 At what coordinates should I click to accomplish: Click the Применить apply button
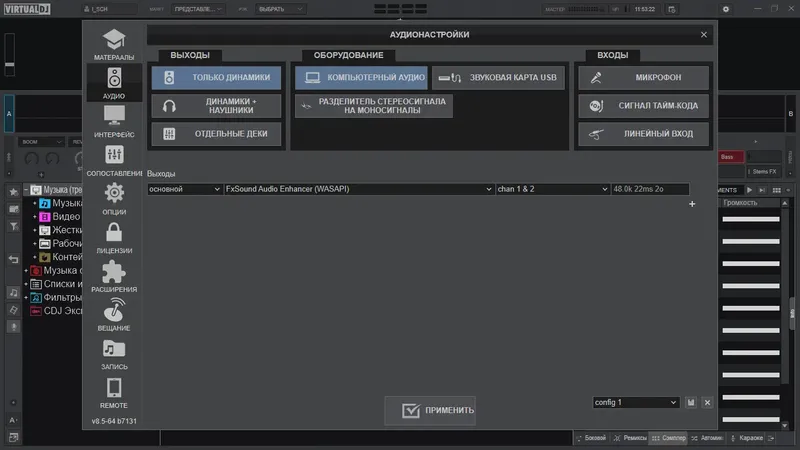click(430, 410)
